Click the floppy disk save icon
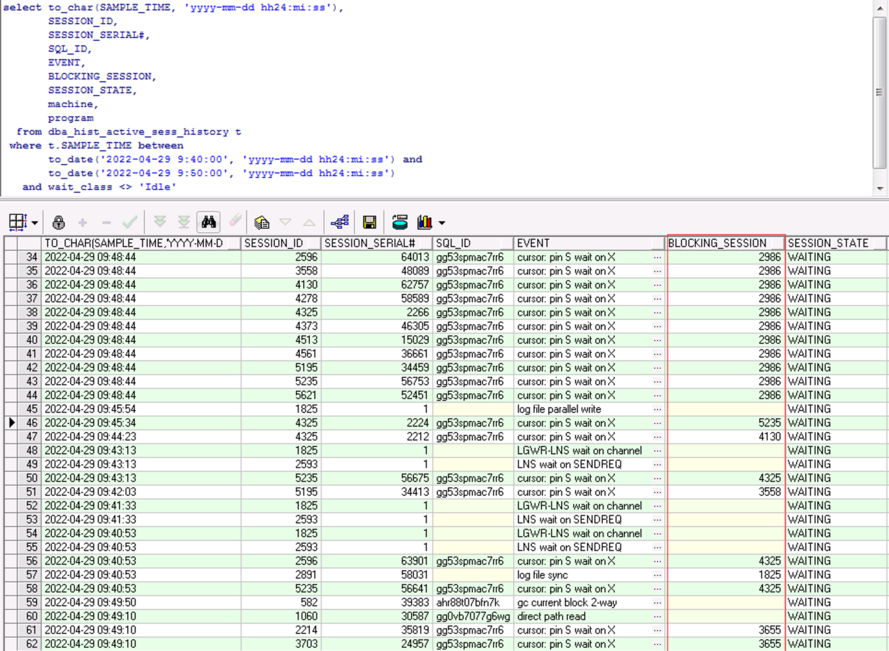889x651 pixels. pos(370,222)
